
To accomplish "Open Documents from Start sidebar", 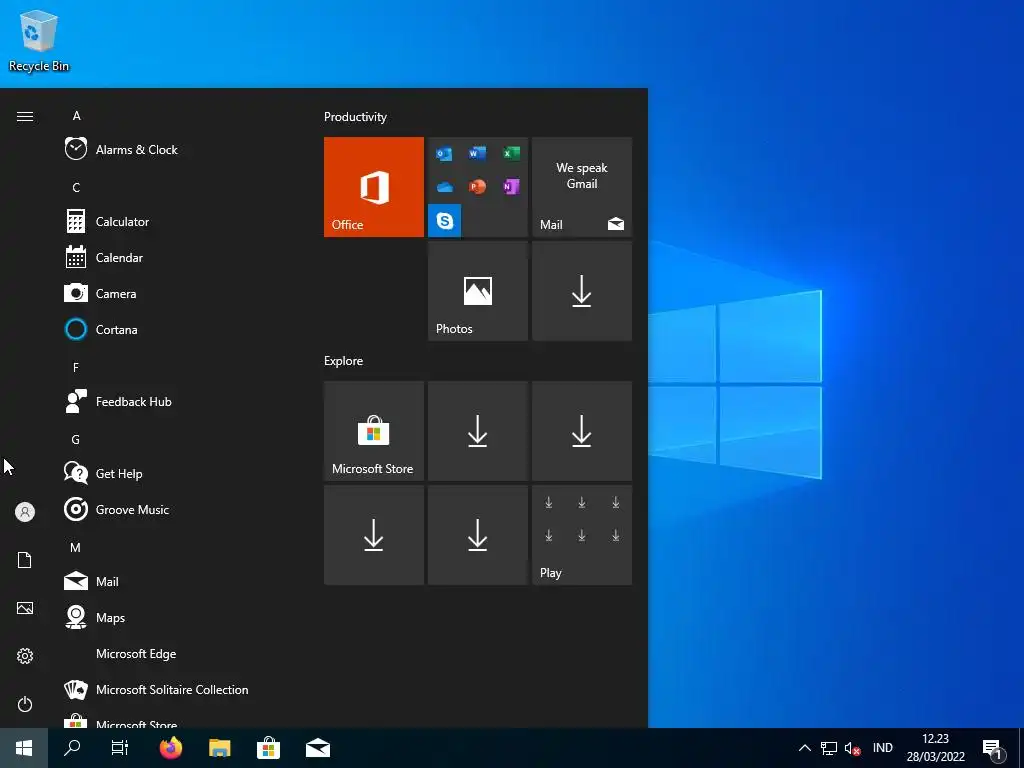I will [25, 560].
